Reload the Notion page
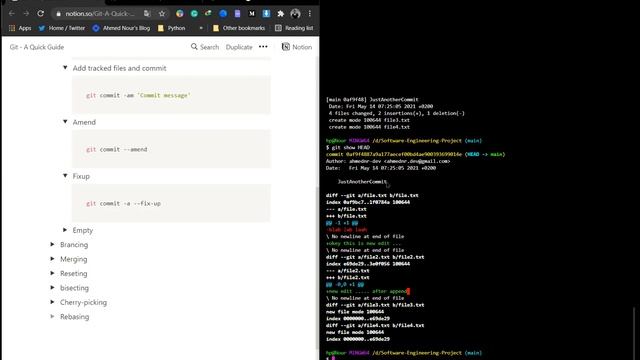 pyautogui.click(x=40, y=13)
